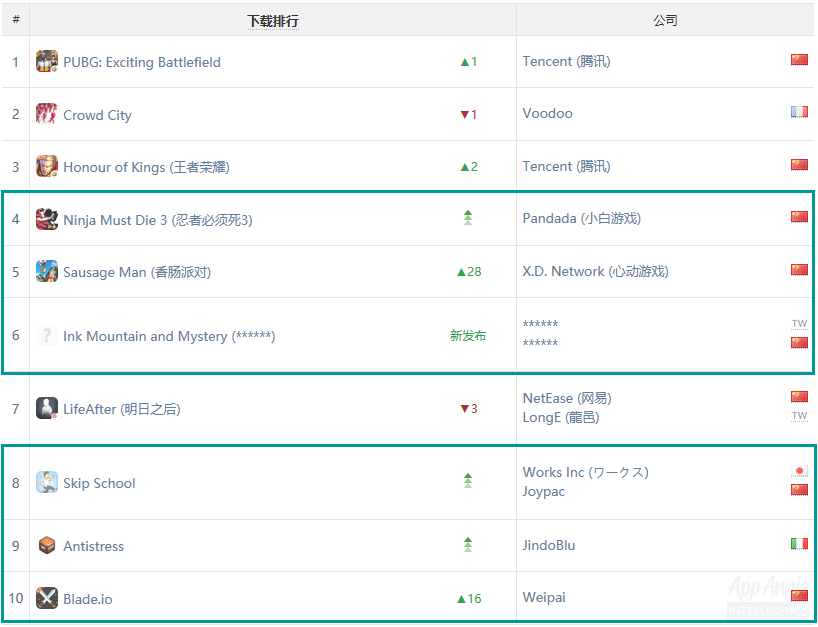Click the China flag beside Weipai

tap(799, 596)
